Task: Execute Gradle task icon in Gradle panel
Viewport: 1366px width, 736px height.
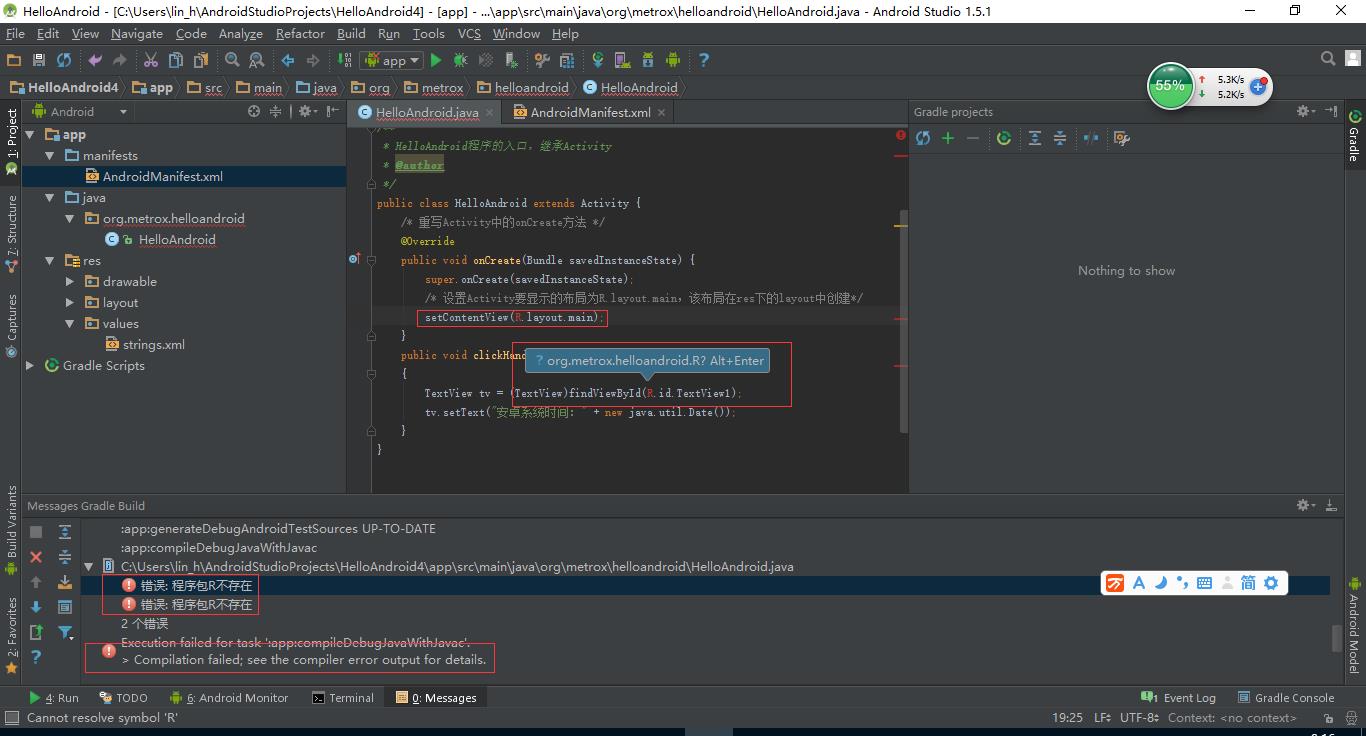Action: pyautogui.click(x=1004, y=138)
